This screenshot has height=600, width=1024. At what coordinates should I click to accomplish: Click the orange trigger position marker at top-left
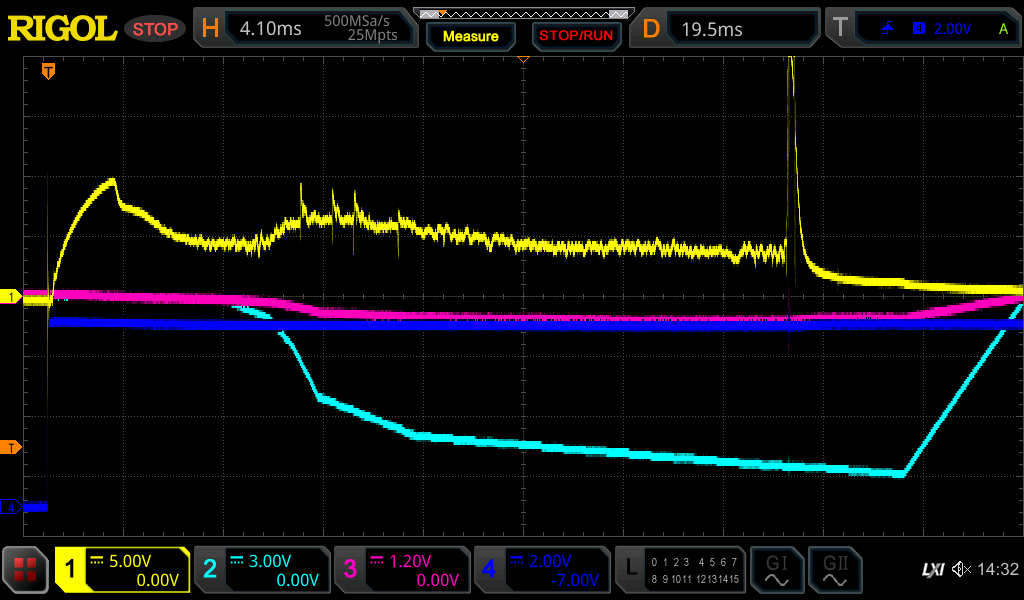pyautogui.click(x=47, y=71)
